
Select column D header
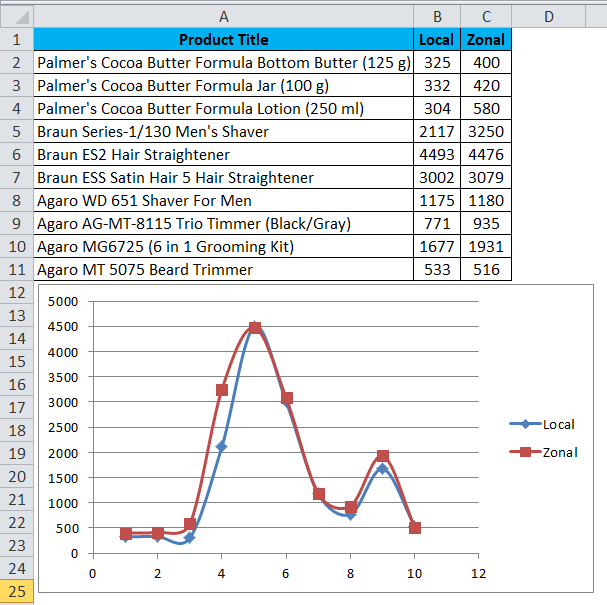coord(549,17)
